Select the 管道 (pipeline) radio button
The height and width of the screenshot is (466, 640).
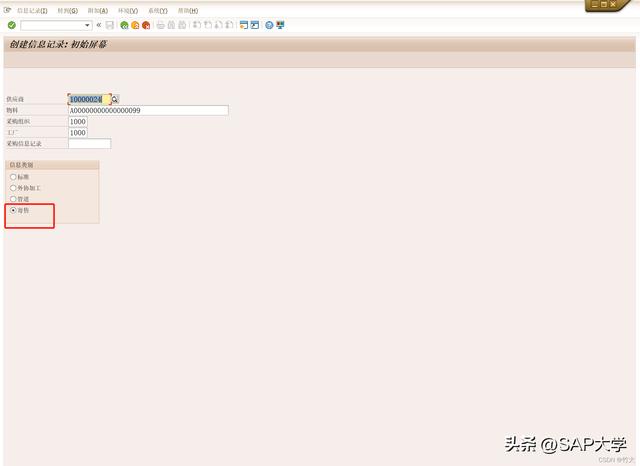pos(13,199)
